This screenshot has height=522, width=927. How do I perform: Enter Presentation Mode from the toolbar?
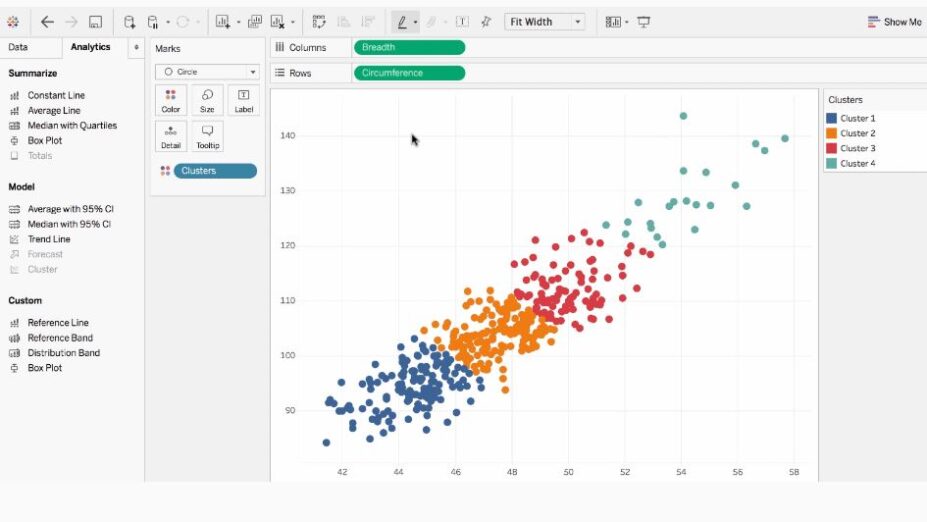(643, 21)
